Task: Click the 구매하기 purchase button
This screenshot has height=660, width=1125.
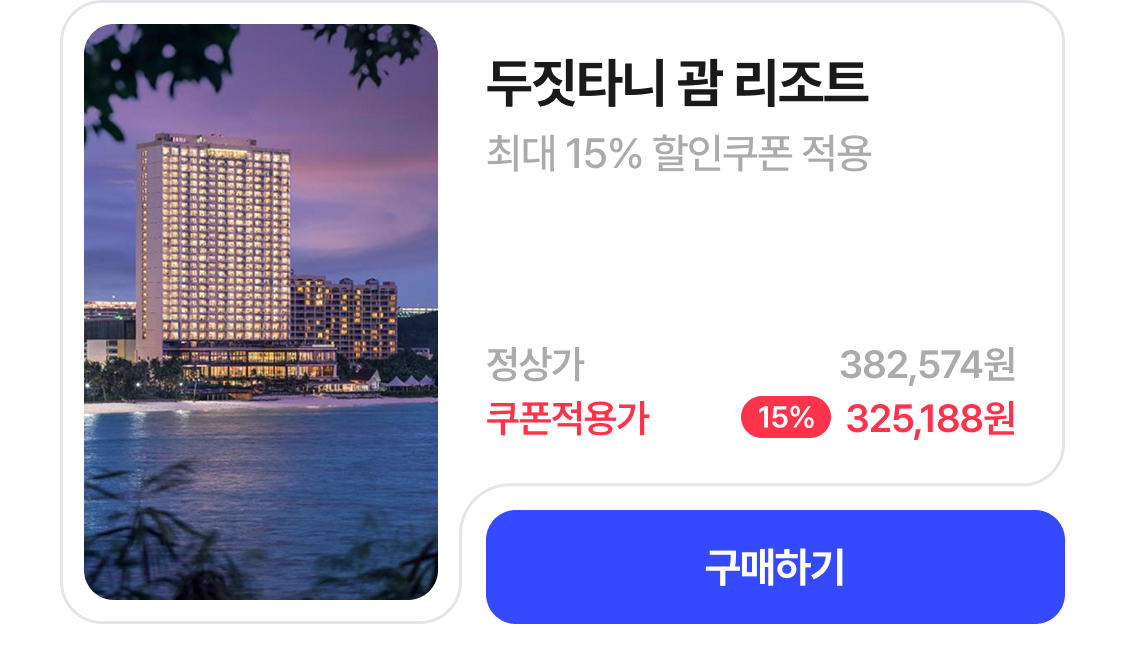Action: 775,567
